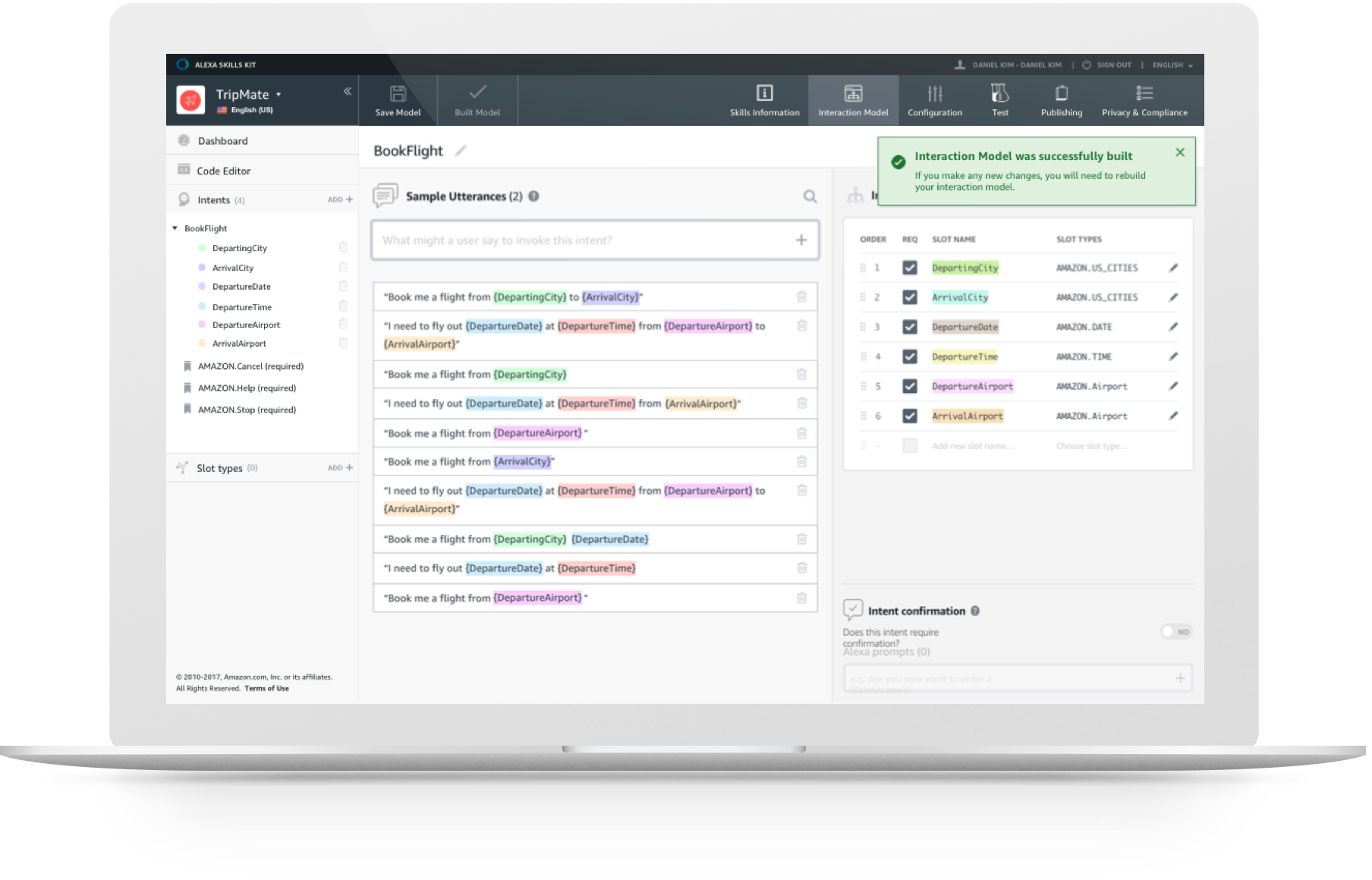Toggle required checkbox for DepartureTime slot
Image resolution: width=1372 pixels, height=880 pixels.
pos(910,357)
